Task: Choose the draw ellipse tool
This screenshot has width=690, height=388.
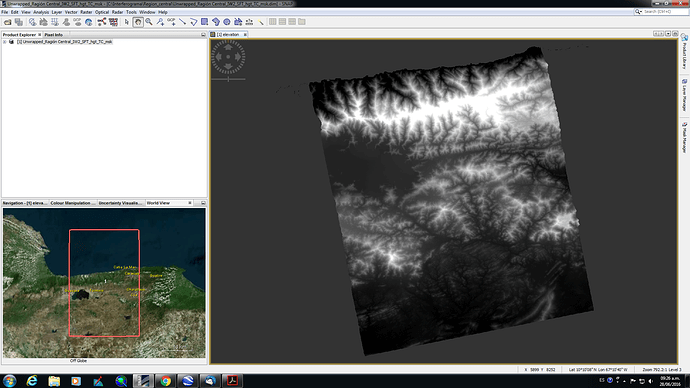Action: [x=227, y=22]
